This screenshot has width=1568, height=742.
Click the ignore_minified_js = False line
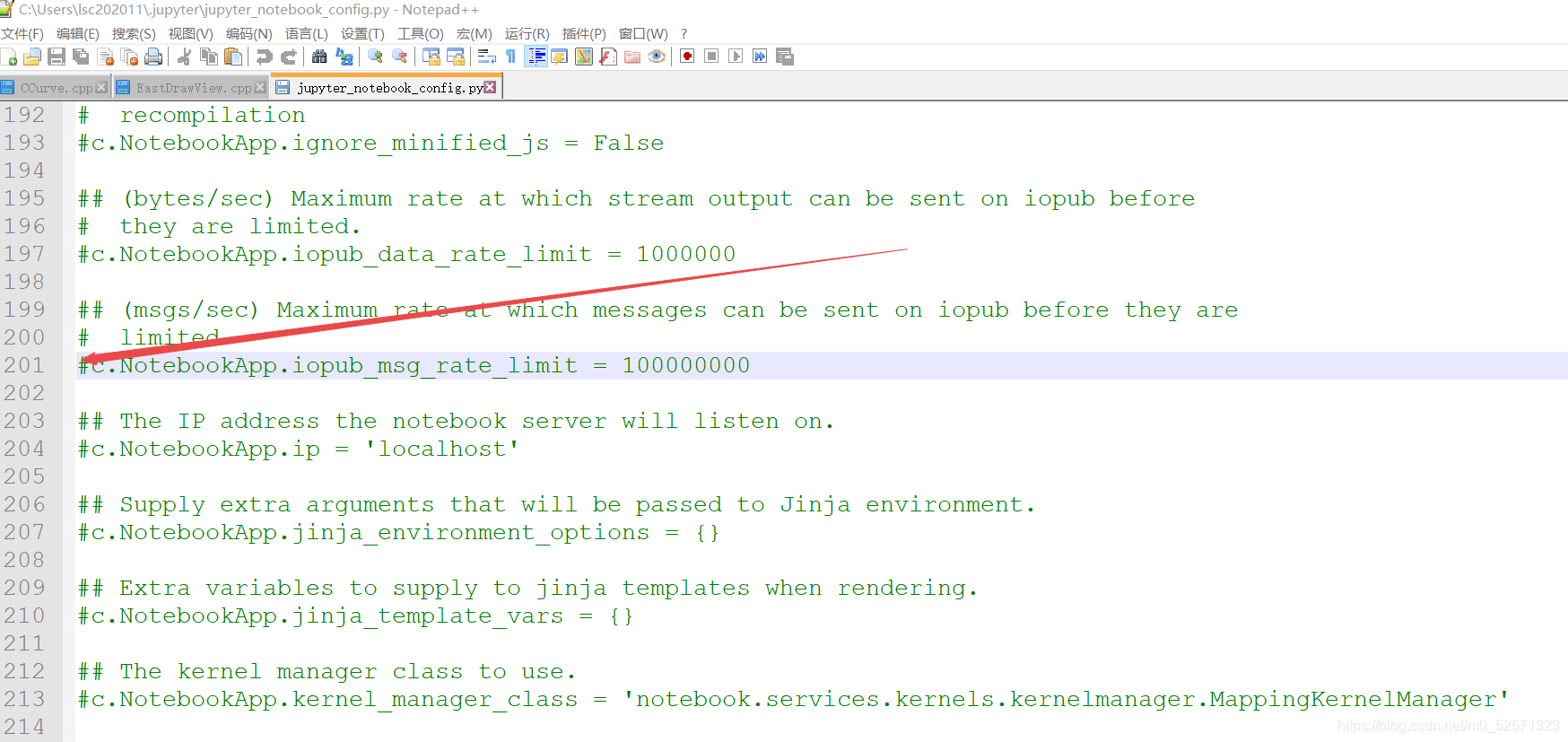[370, 143]
